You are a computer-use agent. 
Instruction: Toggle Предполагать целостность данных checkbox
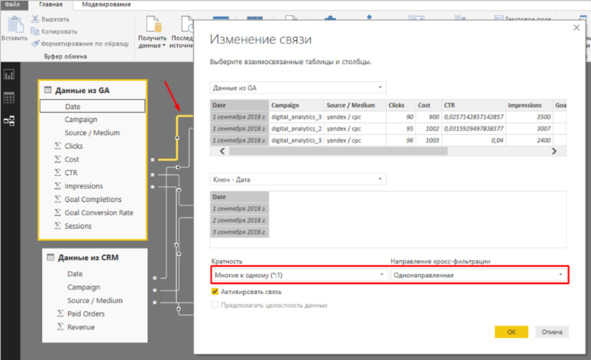pyautogui.click(x=215, y=305)
